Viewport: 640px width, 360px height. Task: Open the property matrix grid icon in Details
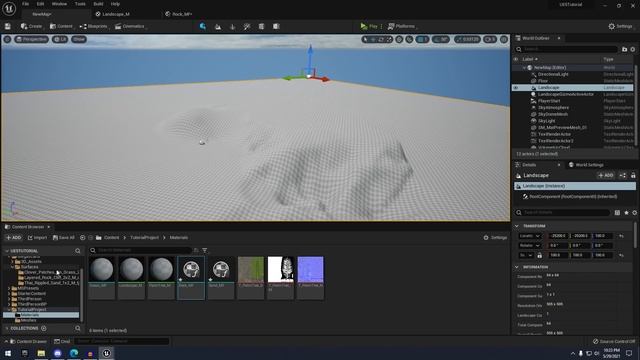tap(617, 212)
